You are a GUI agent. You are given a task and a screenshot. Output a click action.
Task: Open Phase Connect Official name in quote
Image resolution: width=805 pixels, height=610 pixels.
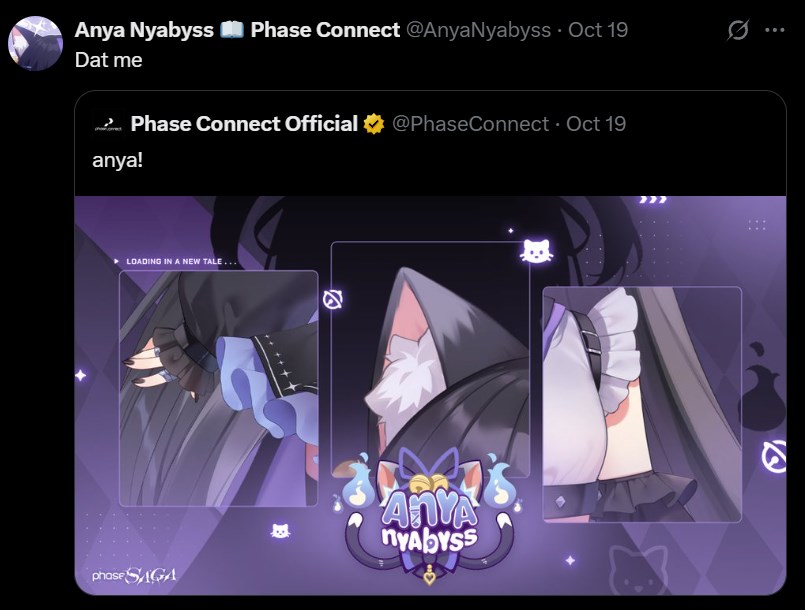pos(244,124)
